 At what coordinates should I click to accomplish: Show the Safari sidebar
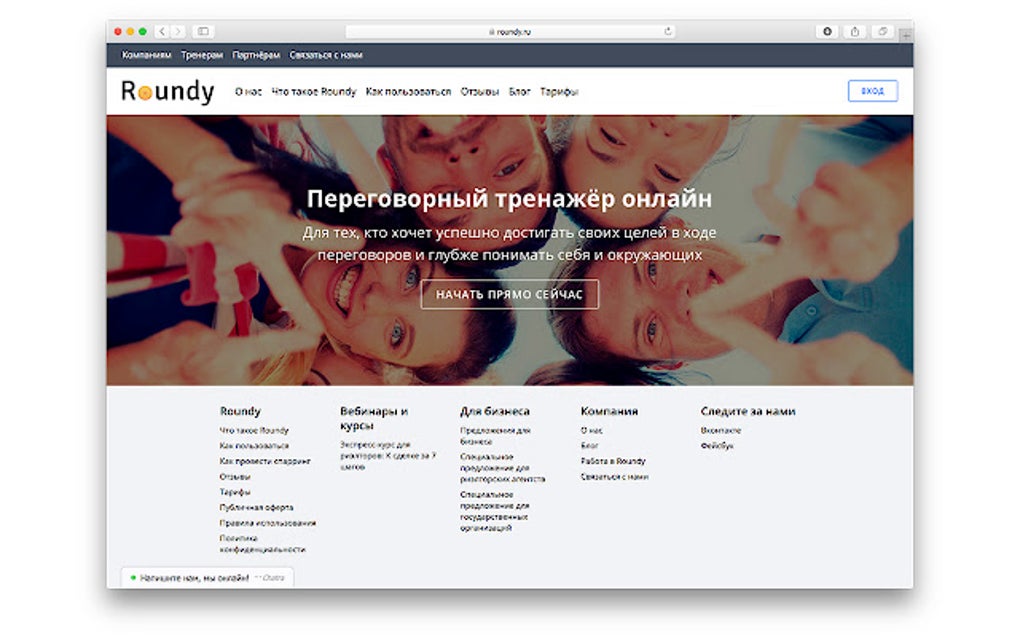(x=203, y=31)
